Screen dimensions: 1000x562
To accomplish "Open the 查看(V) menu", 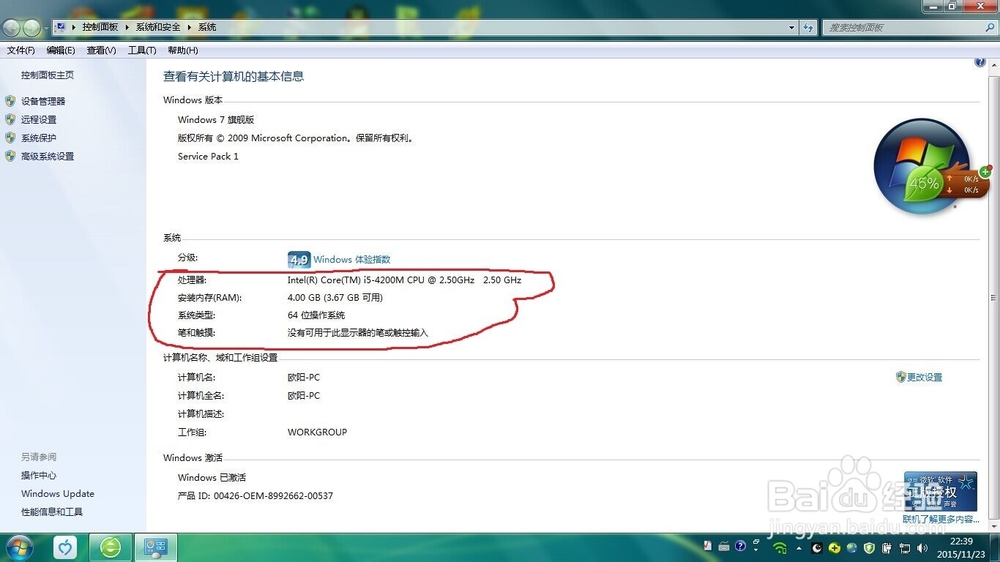I will (x=101, y=50).
